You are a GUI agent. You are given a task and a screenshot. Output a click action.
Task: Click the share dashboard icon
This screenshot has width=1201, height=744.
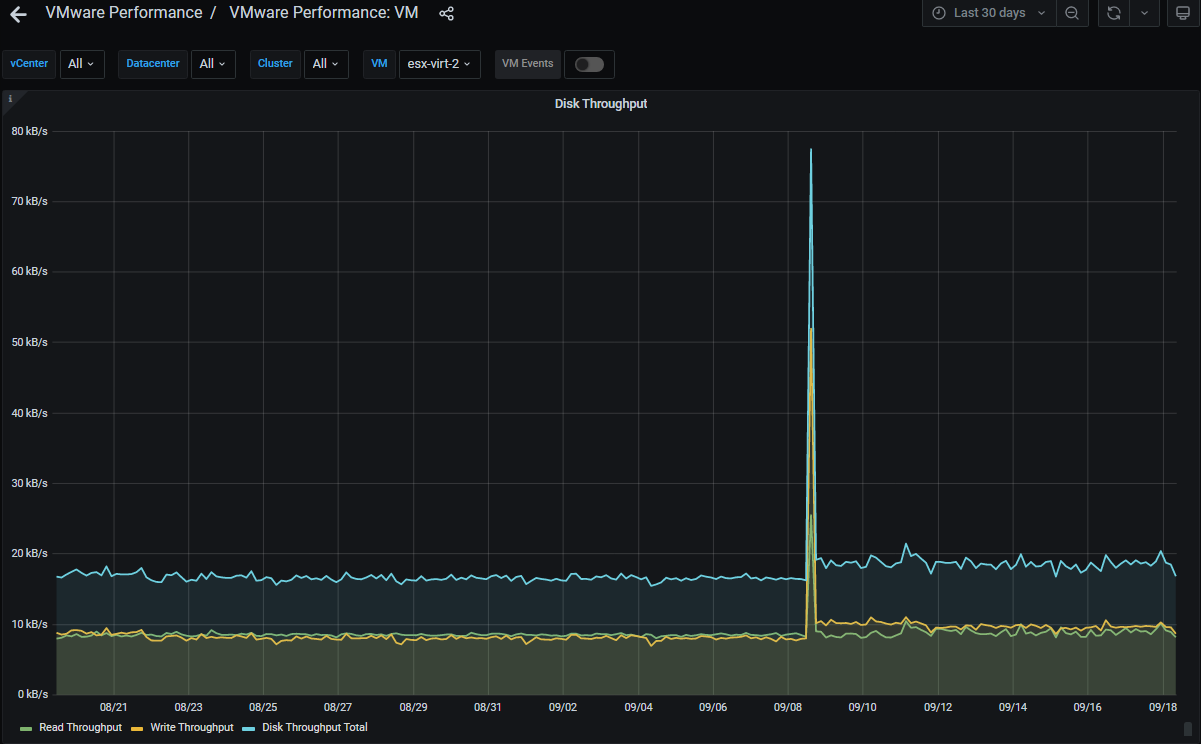click(x=446, y=13)
